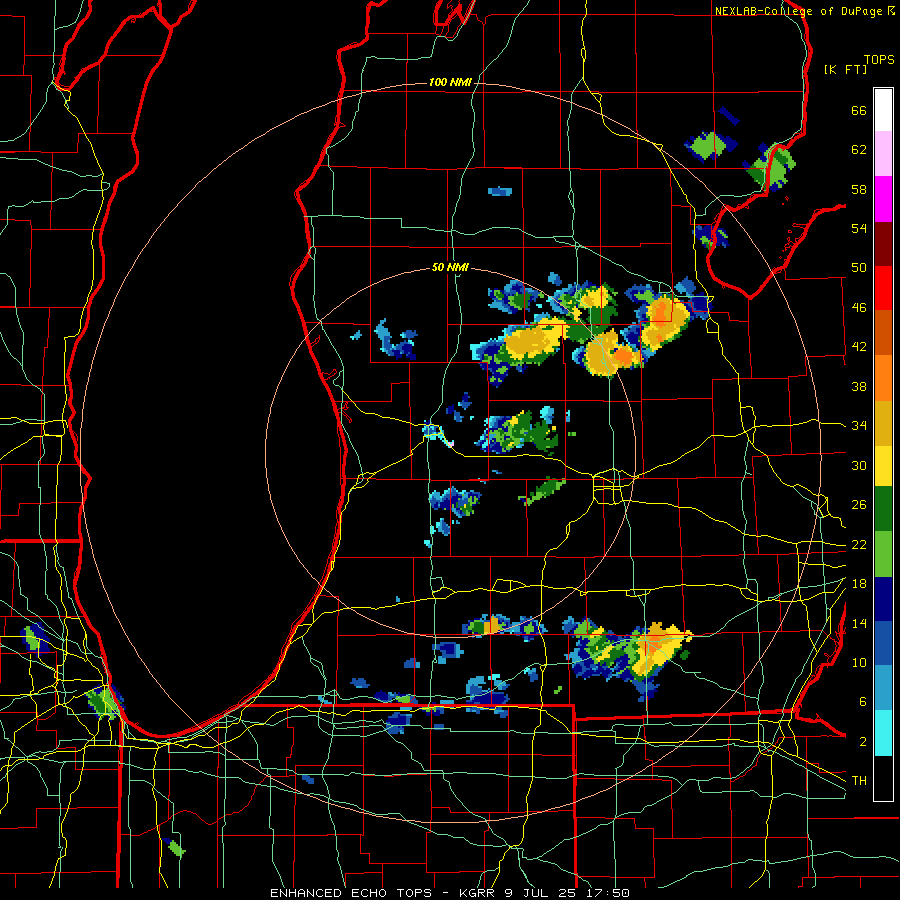This screenshot has width=900, height=900.
Task: Click the TOPS legend title
Action: pos(879,60)
